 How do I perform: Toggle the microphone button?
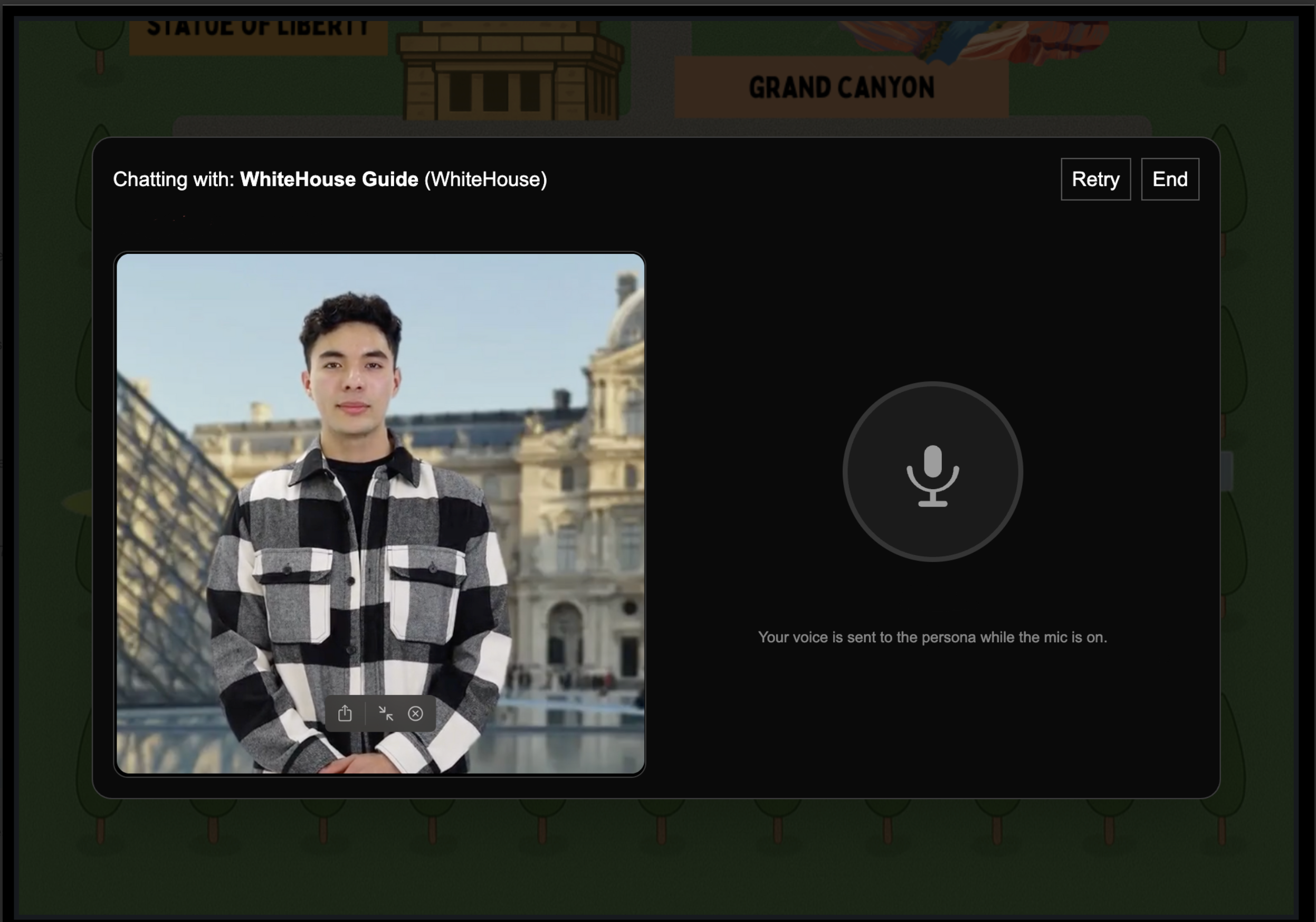coord(932,471)
